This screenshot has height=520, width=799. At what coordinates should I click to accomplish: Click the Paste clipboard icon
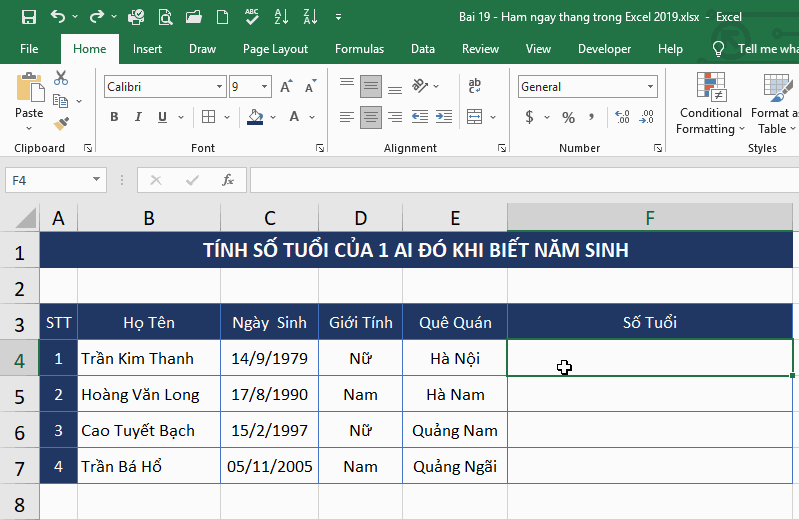(30, 87)
